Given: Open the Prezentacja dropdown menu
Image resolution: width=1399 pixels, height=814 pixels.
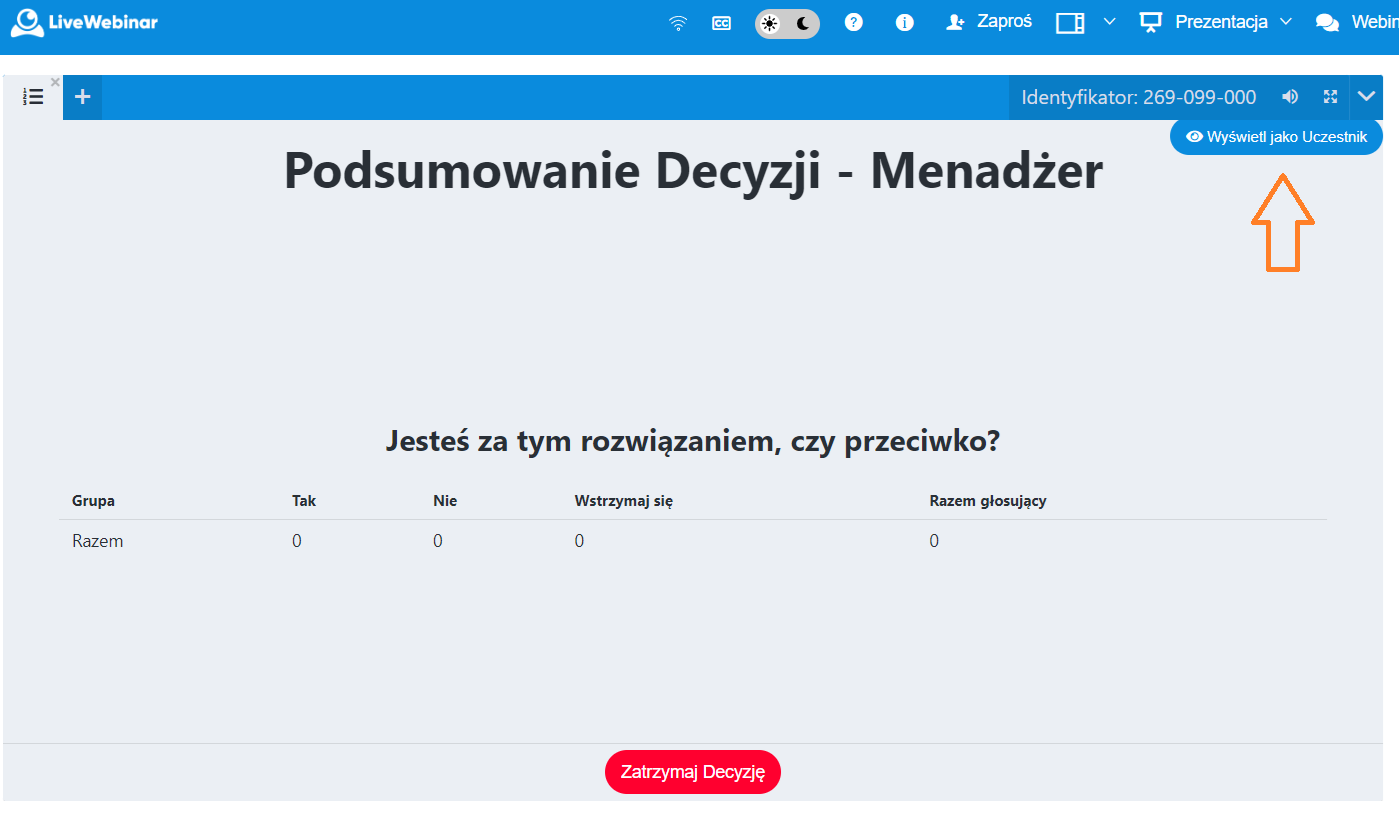Looking at the screenshot, I should pyautogui.click(x=1216, y=22).
